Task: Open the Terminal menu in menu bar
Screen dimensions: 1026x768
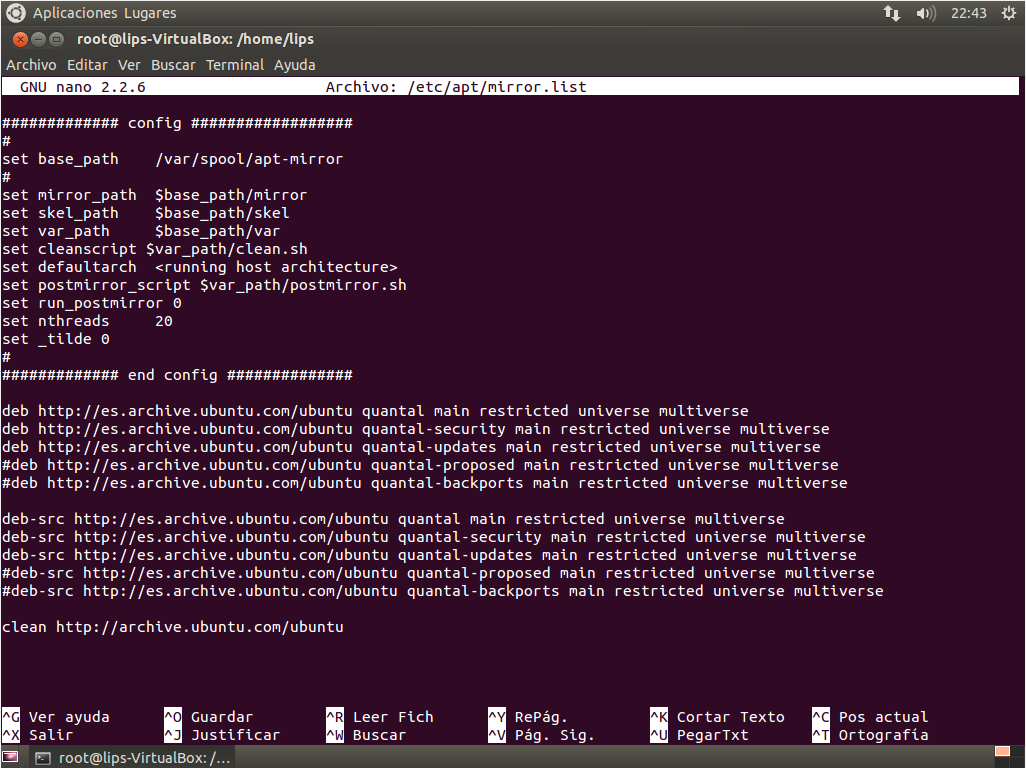Action: (235, 65)
